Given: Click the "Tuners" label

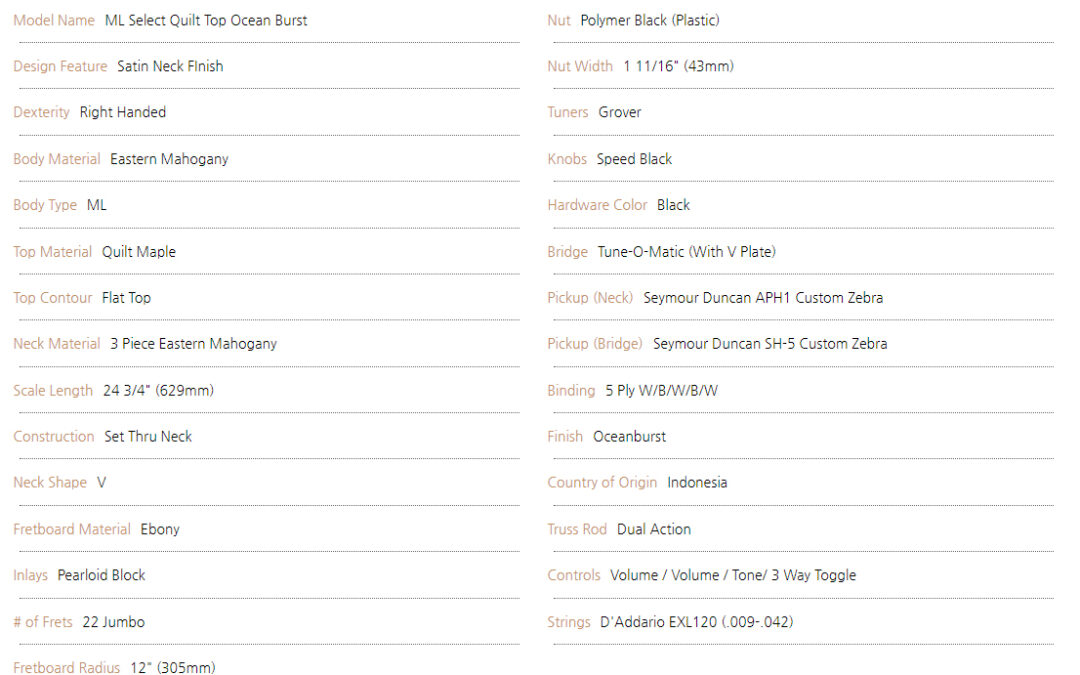Looking at the screenshot, I should point(568,112).
